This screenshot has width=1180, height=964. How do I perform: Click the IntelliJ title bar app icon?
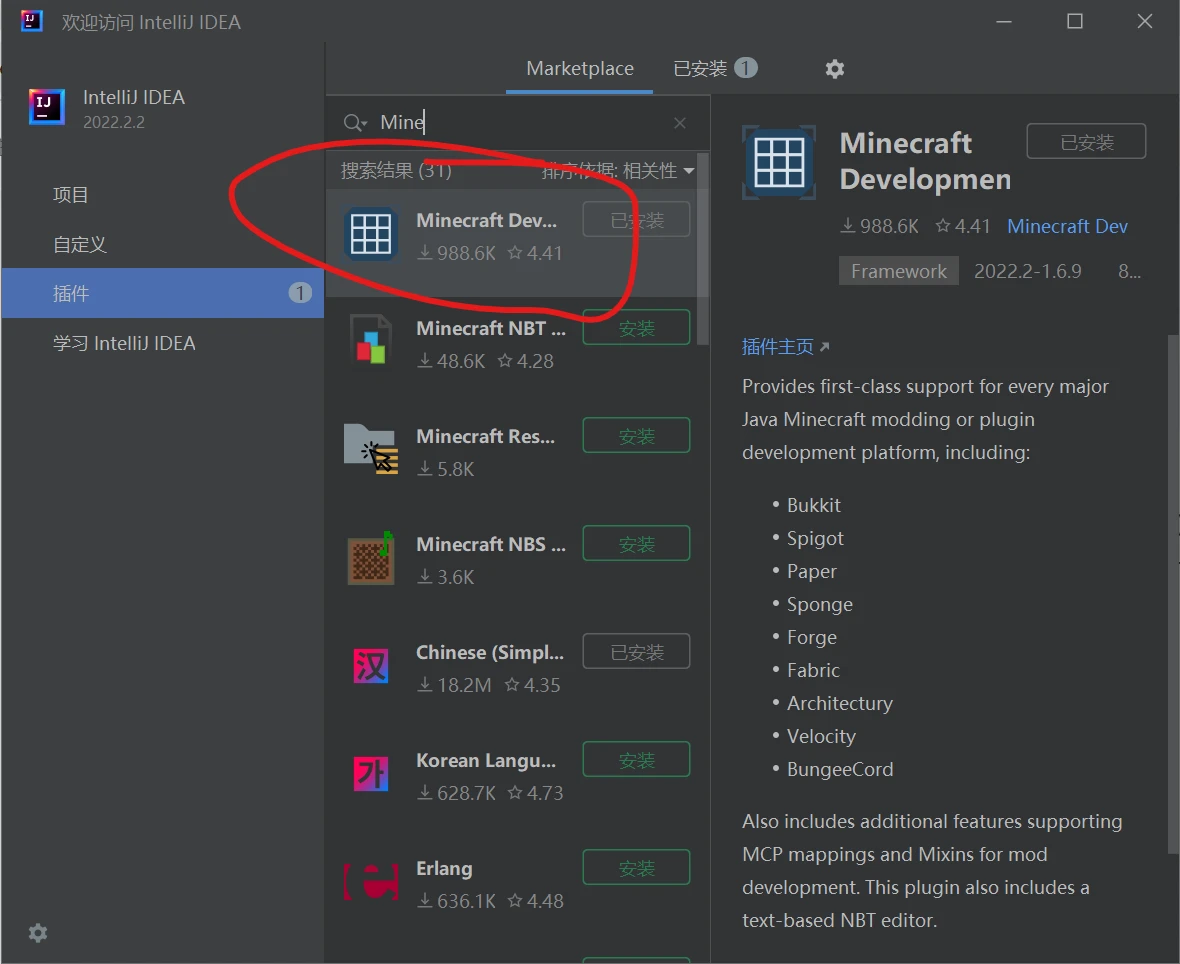(32, 21)
